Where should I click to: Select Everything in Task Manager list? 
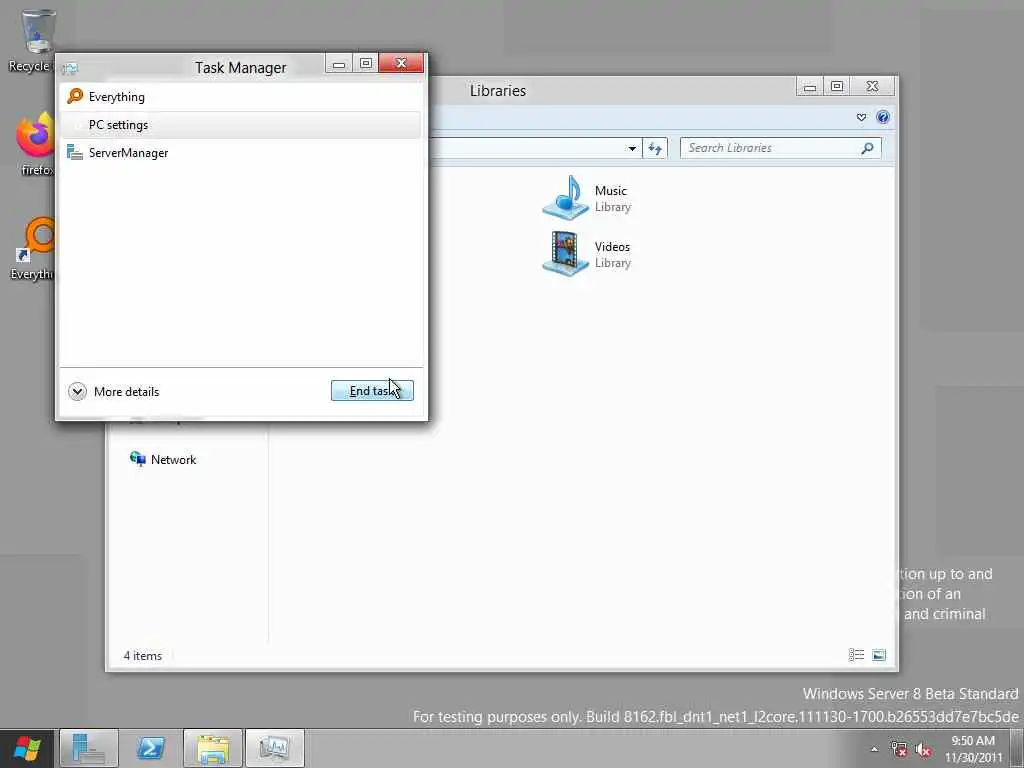(240, 97)
